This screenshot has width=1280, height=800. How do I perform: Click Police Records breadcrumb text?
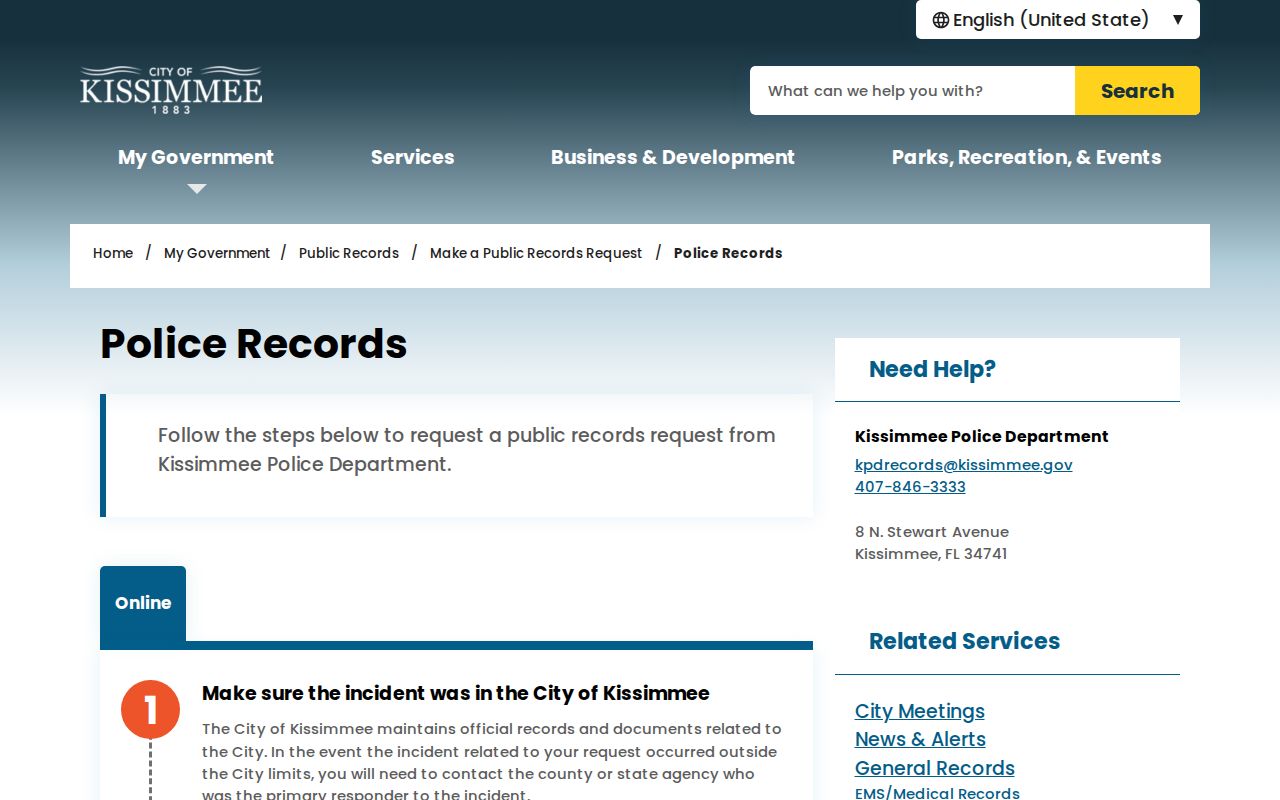[x=728, y=253]
